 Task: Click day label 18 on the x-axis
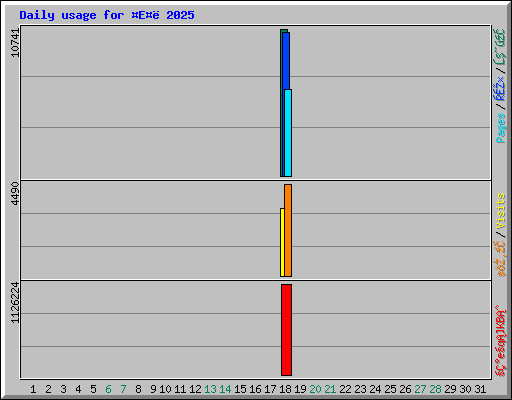285,389
